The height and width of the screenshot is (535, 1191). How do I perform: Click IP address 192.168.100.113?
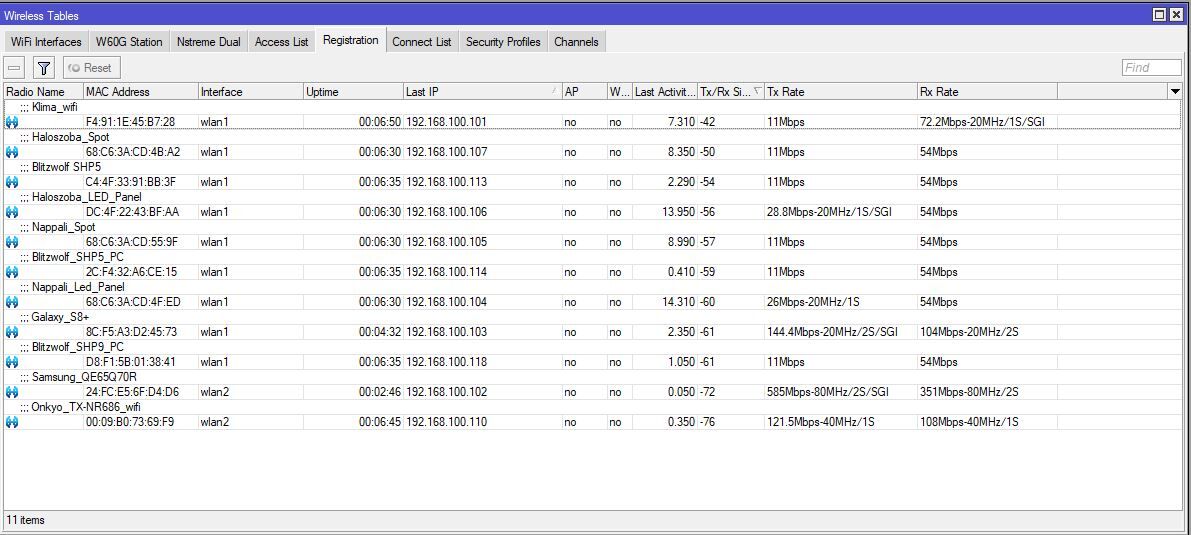click(x=447, y=182)
